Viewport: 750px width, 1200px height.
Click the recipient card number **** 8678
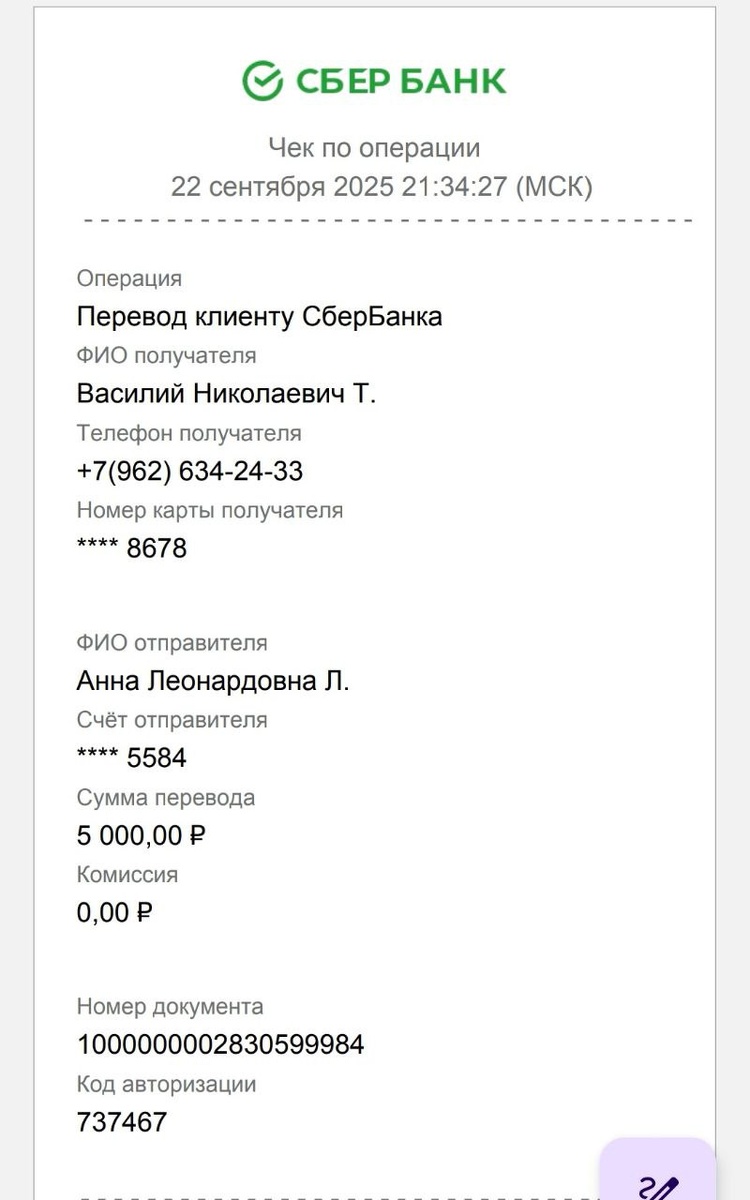coord(131,548)
